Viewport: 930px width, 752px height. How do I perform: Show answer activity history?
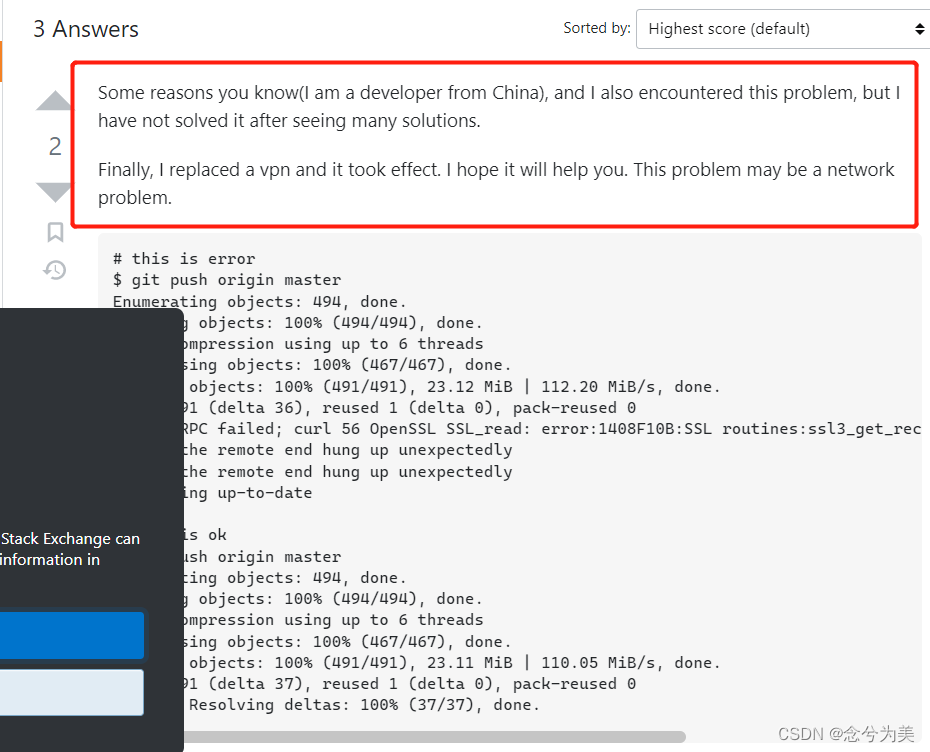pos(55,270)
